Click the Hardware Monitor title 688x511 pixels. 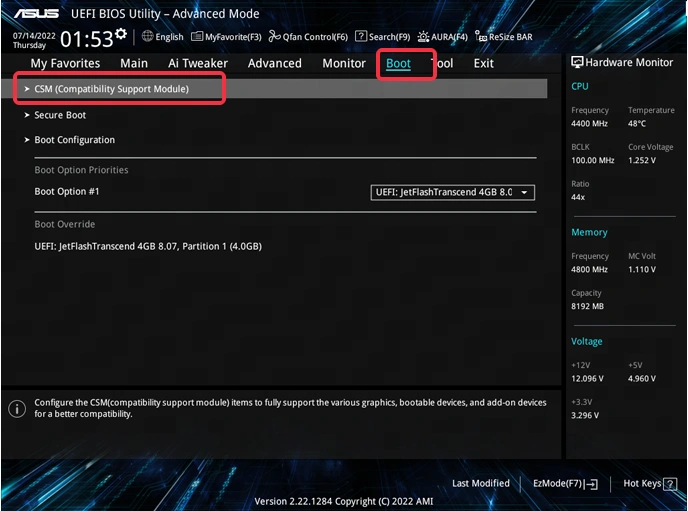(x=629, y=63)
